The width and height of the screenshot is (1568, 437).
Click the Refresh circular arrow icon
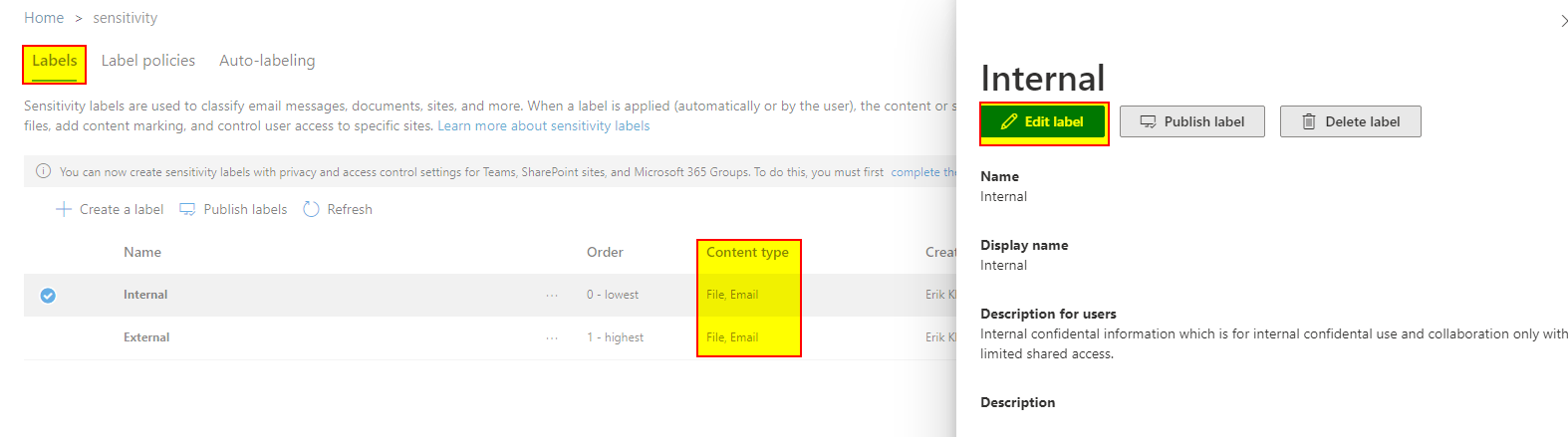coord(311,209)
